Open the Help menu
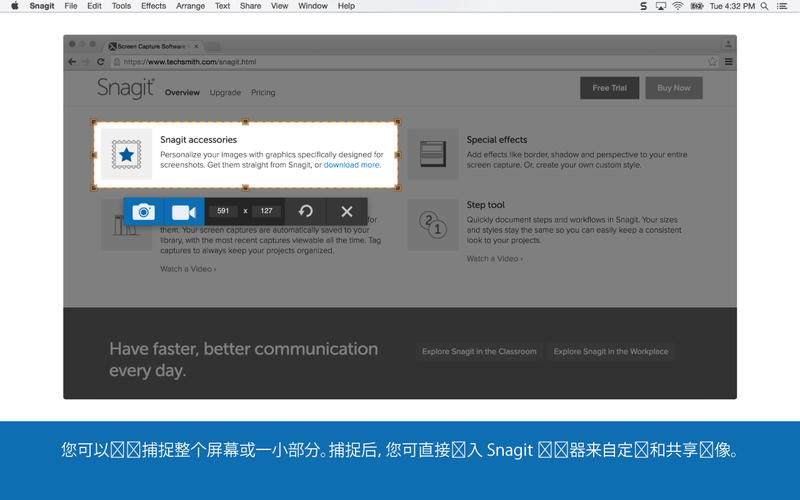This screenshot has width=800, height=500. point(346,6)
